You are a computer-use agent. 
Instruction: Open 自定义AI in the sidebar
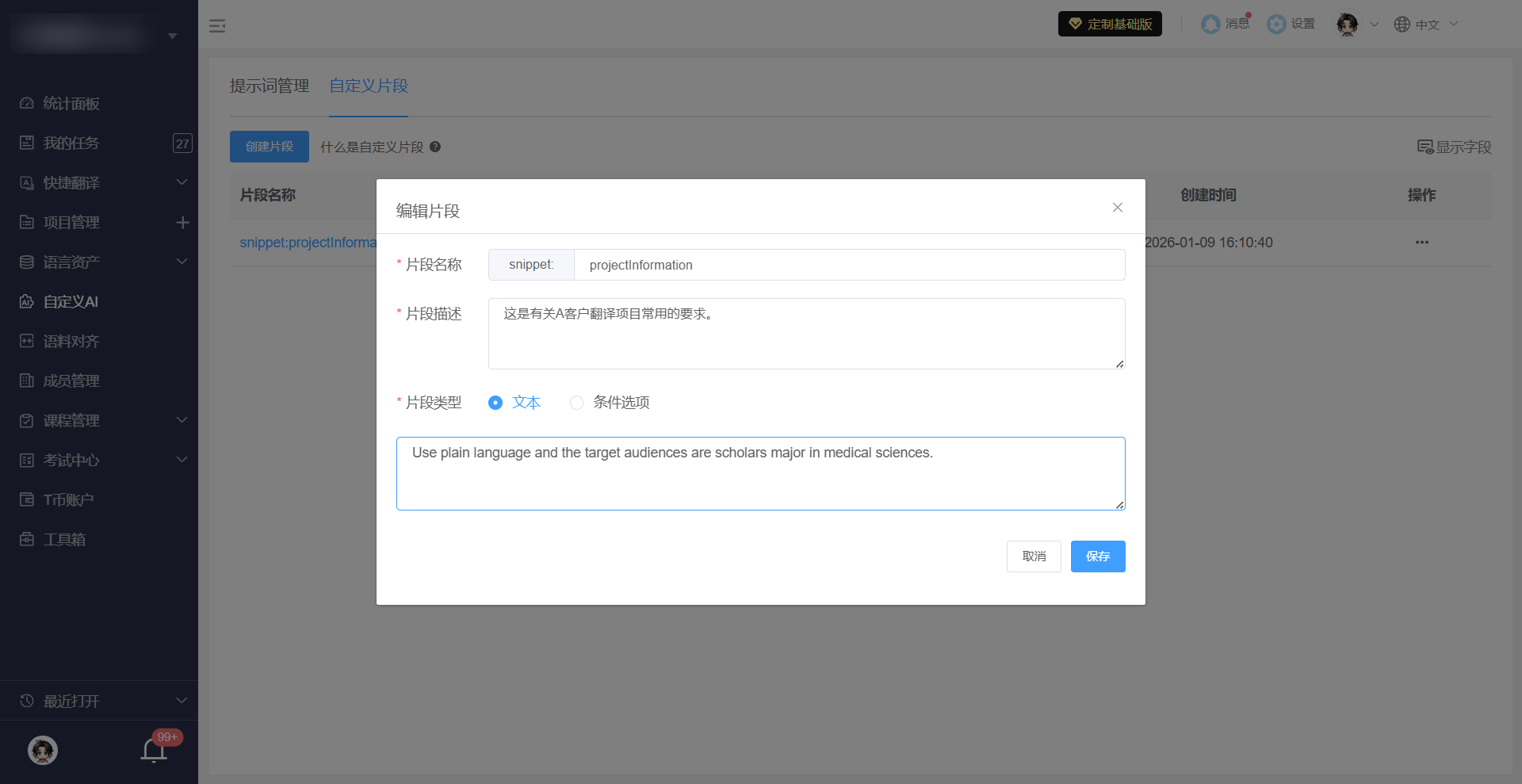coord(71,302)
